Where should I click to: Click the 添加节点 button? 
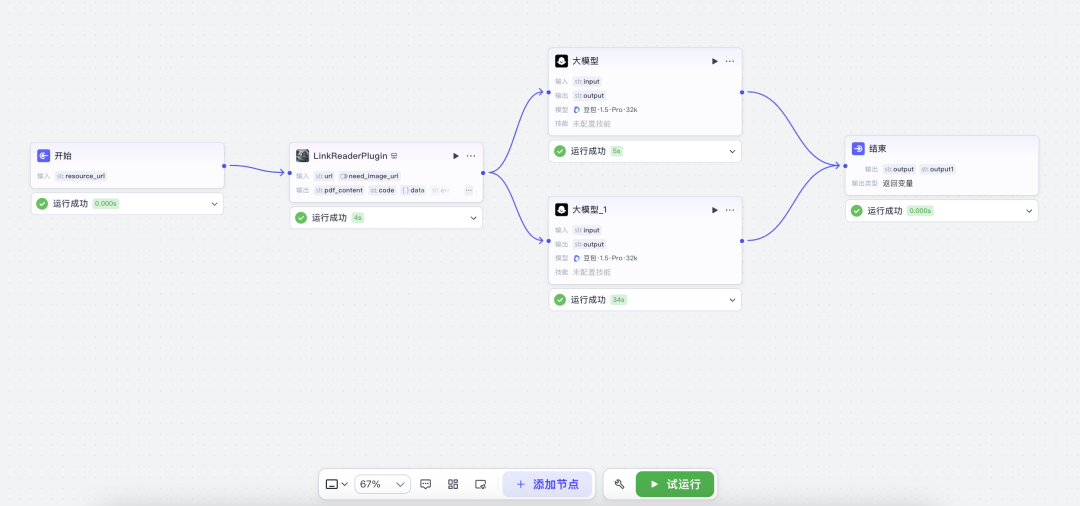(548, 484)
